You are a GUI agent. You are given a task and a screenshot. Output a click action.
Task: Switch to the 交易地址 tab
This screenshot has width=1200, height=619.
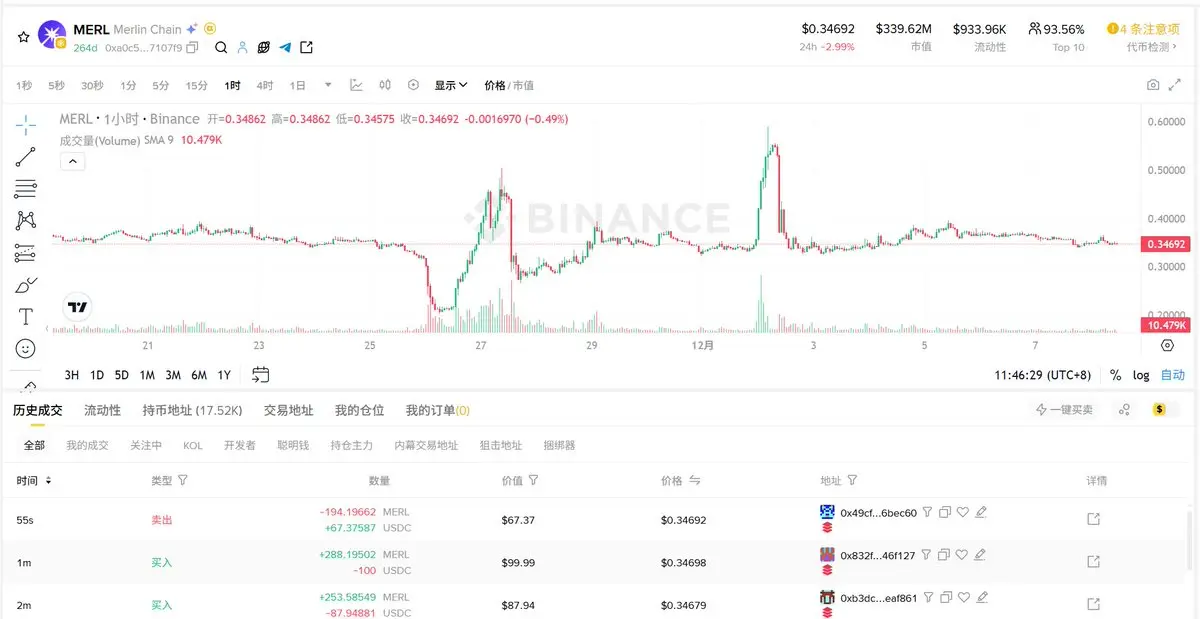pyautogui.click(x=288, y=410)
